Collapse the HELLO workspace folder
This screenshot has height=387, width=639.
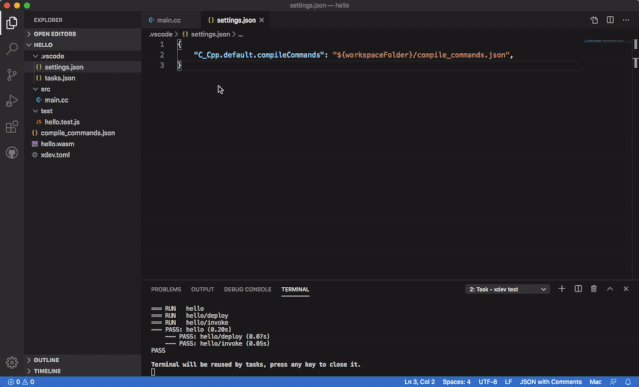(x=83, y=45)
